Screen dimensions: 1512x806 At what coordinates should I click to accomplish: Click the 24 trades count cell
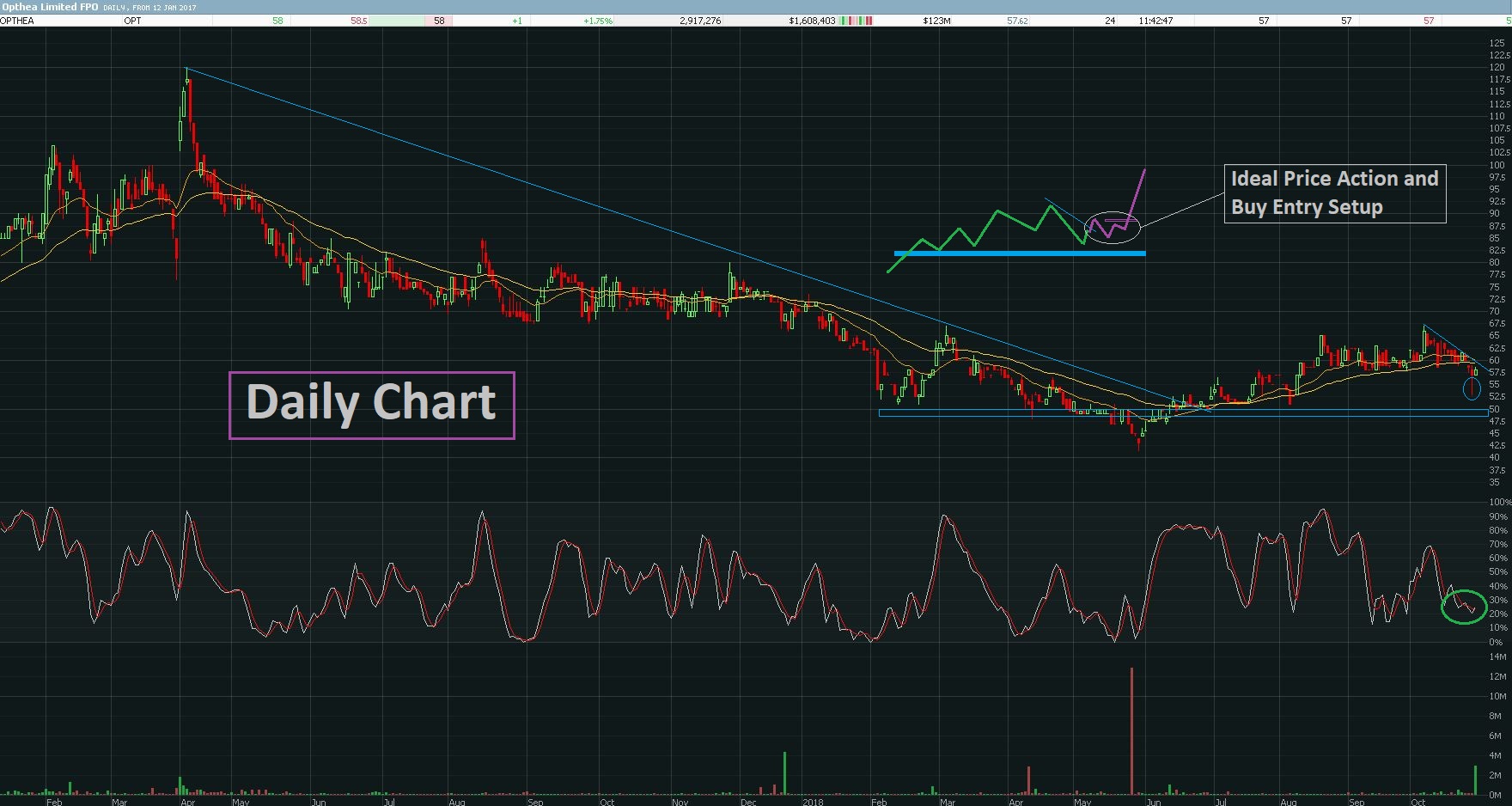tap(1110, 21)
